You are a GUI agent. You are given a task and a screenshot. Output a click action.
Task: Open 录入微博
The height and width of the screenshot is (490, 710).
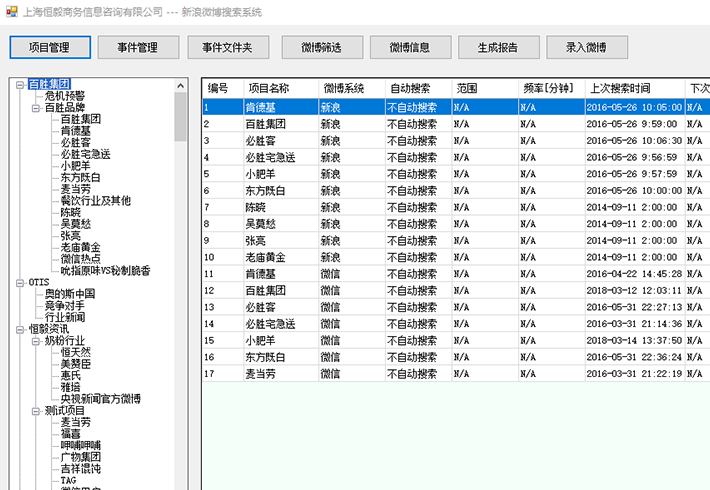[x=587, y=48]
